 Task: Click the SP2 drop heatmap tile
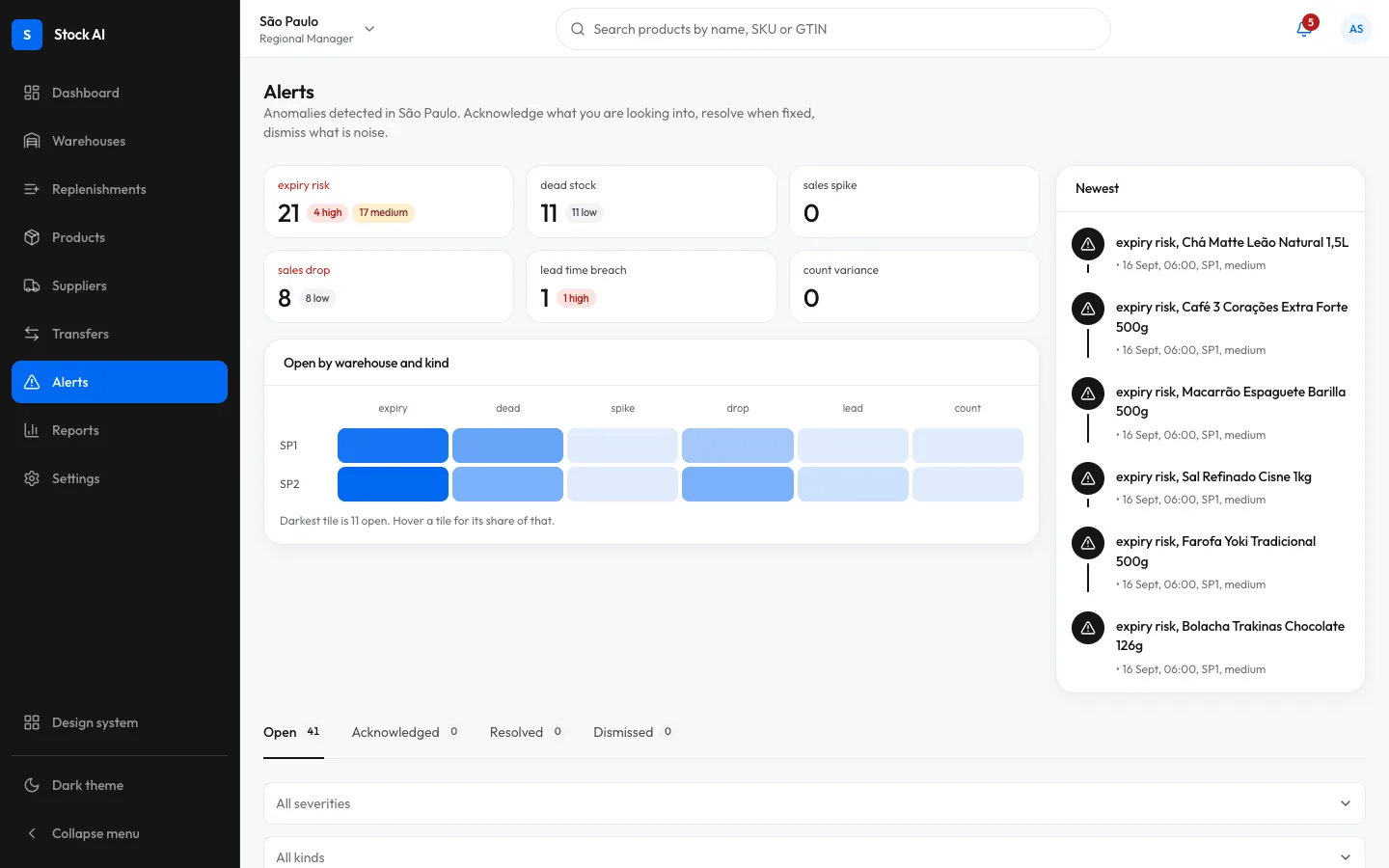(738, 484)
